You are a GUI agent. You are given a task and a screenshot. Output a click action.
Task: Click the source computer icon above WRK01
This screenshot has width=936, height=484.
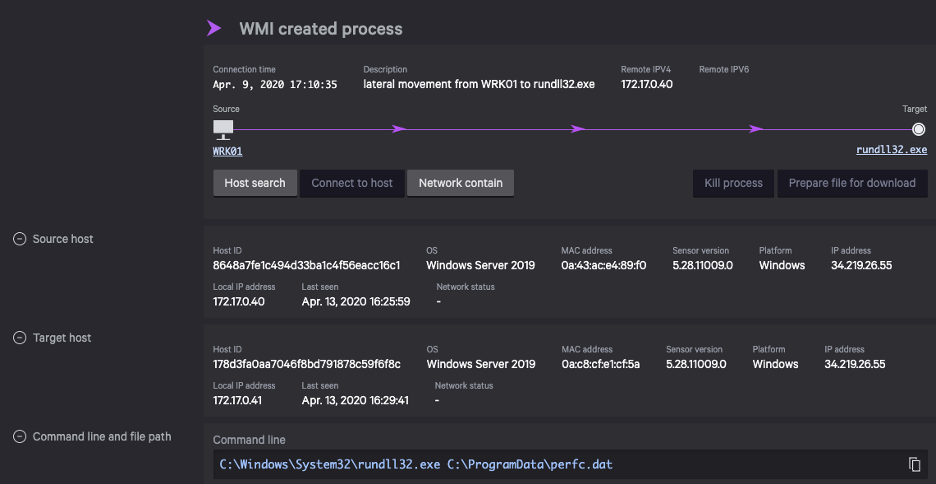pyautogui.click(x=223, y=128)
